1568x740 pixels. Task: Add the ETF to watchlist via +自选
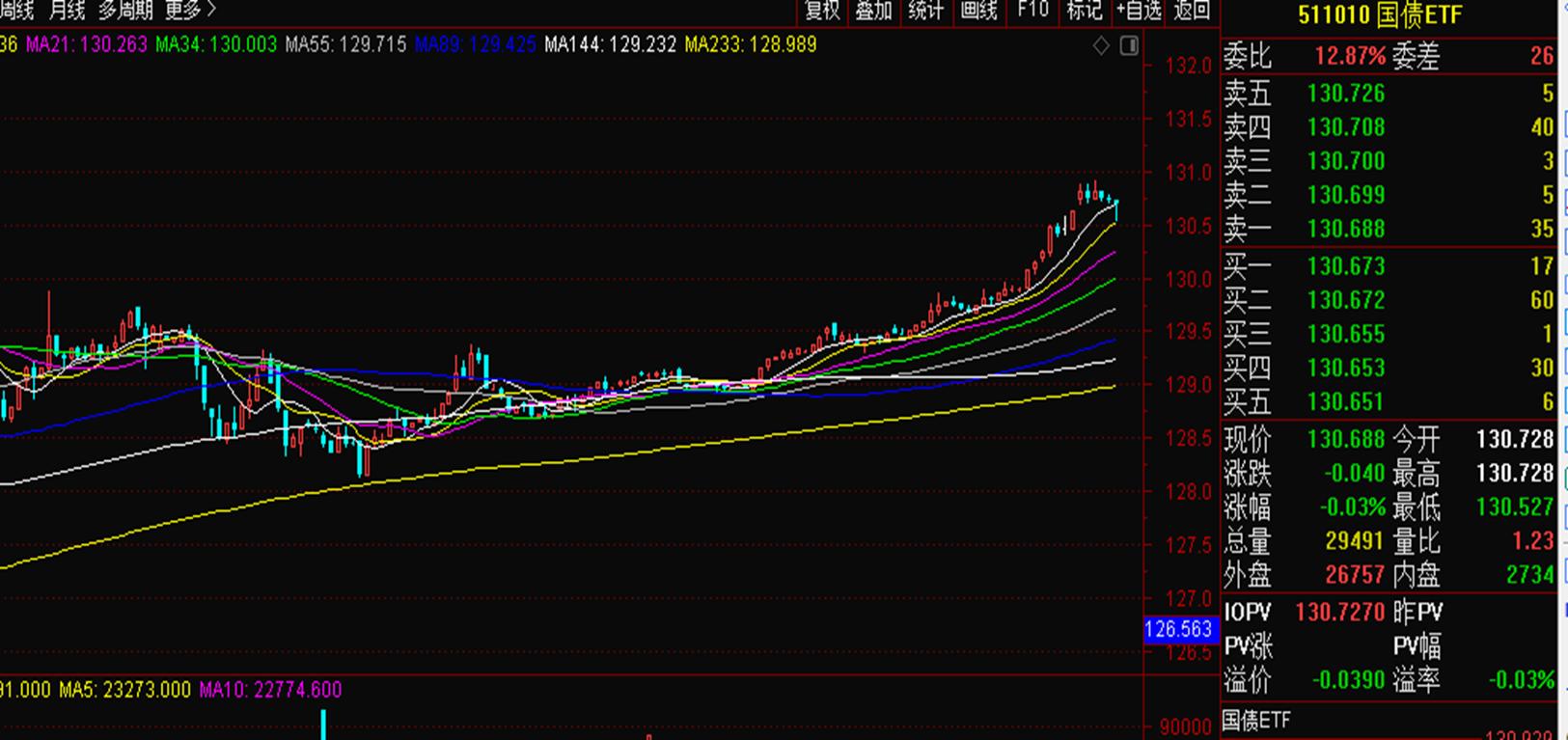point(1139,11)
